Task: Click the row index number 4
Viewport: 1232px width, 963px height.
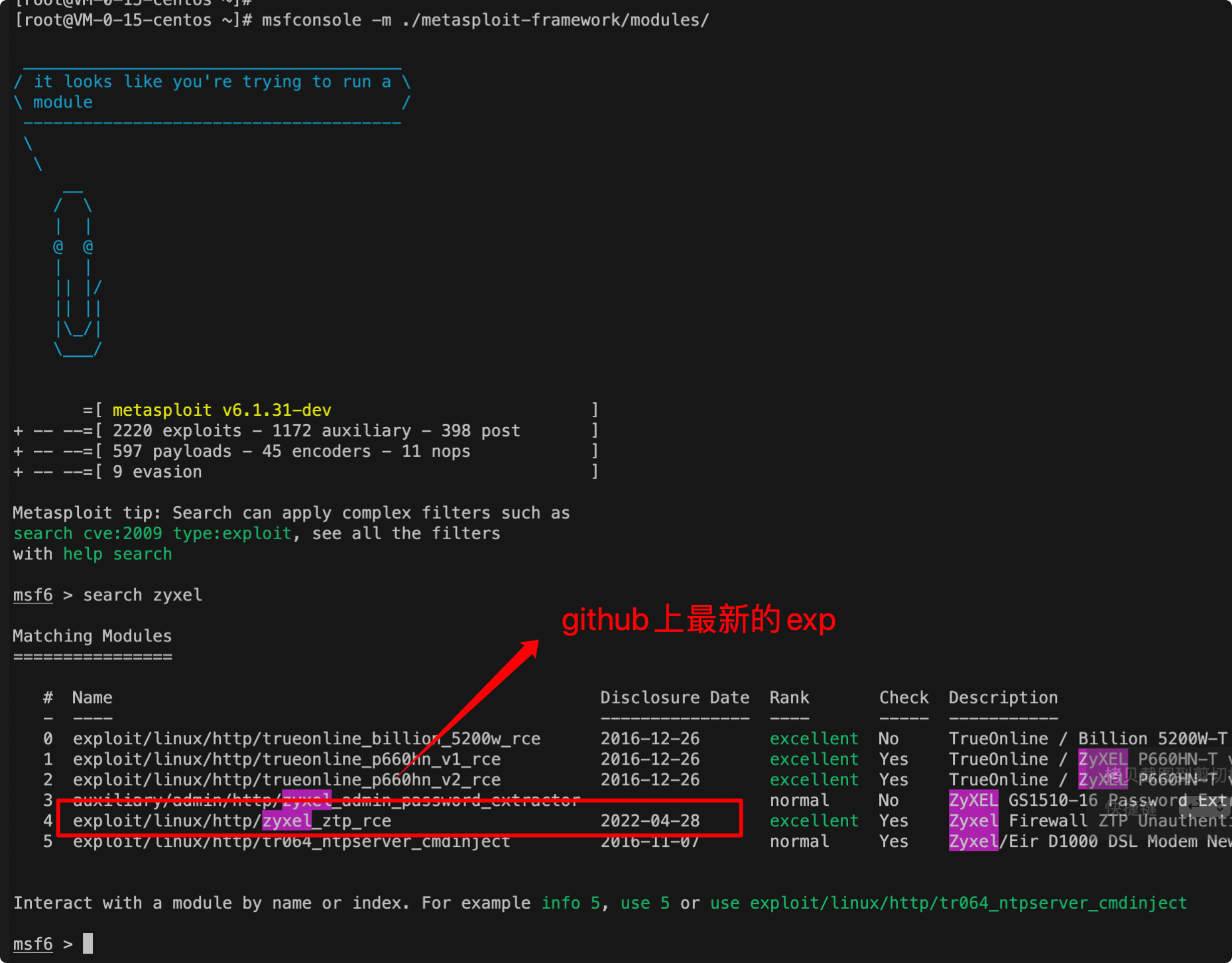Action: (48, 821)
